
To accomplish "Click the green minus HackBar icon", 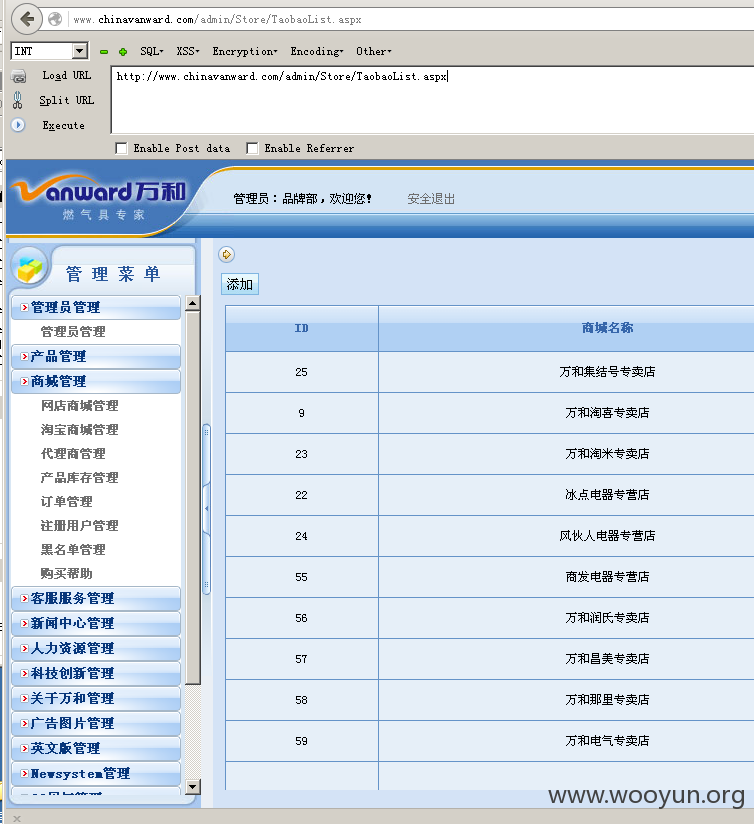I will pyautogui.click(x=104, y=52).
